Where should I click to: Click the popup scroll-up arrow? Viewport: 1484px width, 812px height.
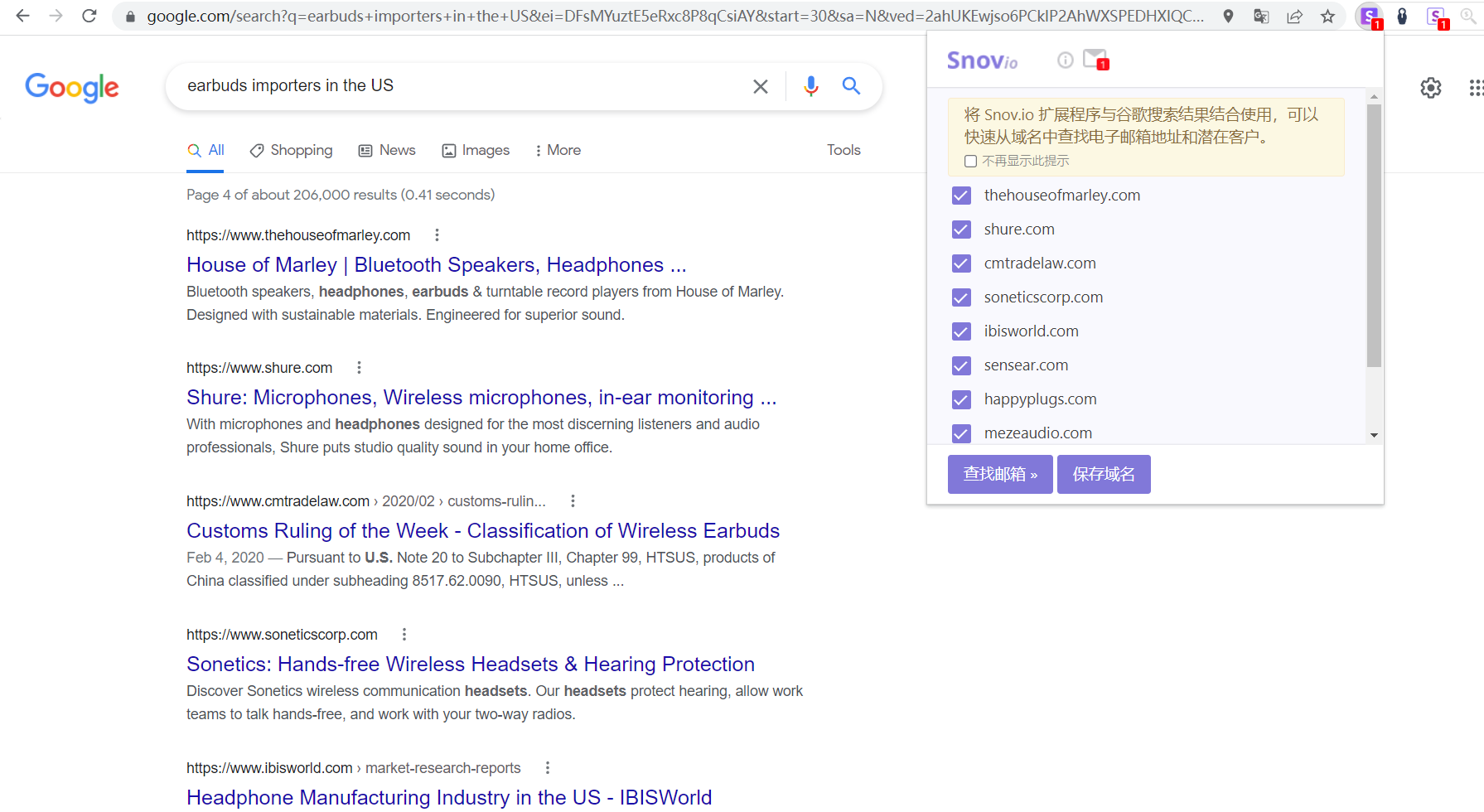coord(1374,97)
